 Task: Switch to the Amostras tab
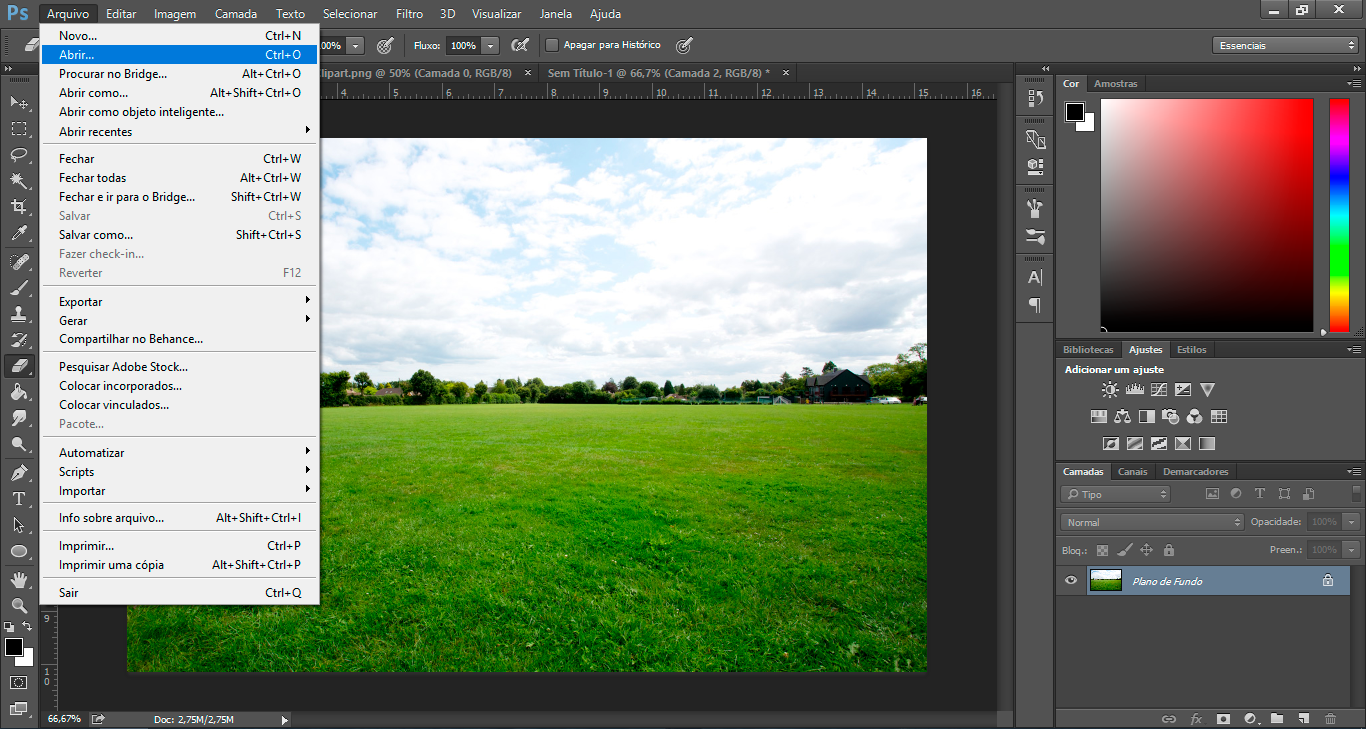[x=1115, y=83]
